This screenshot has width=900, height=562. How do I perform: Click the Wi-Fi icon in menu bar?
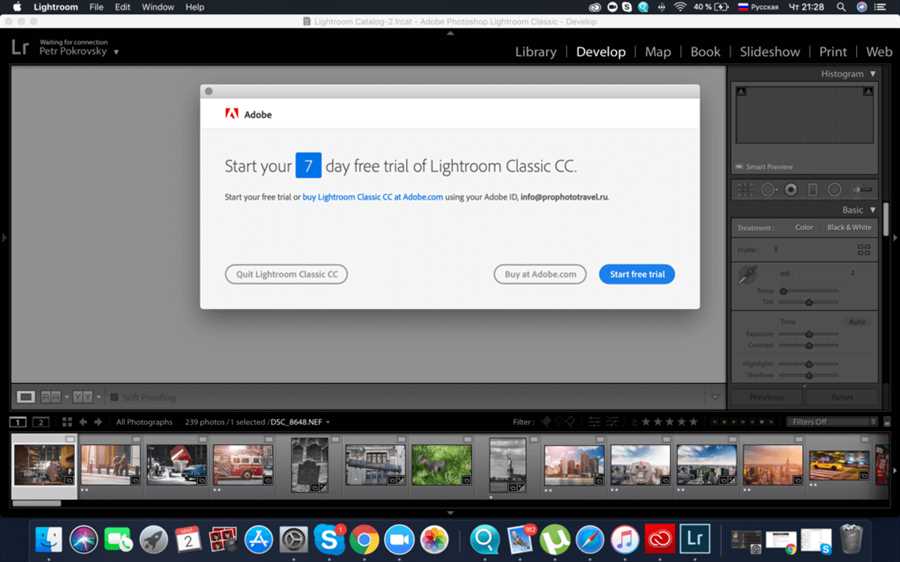(x=680, y=7)
